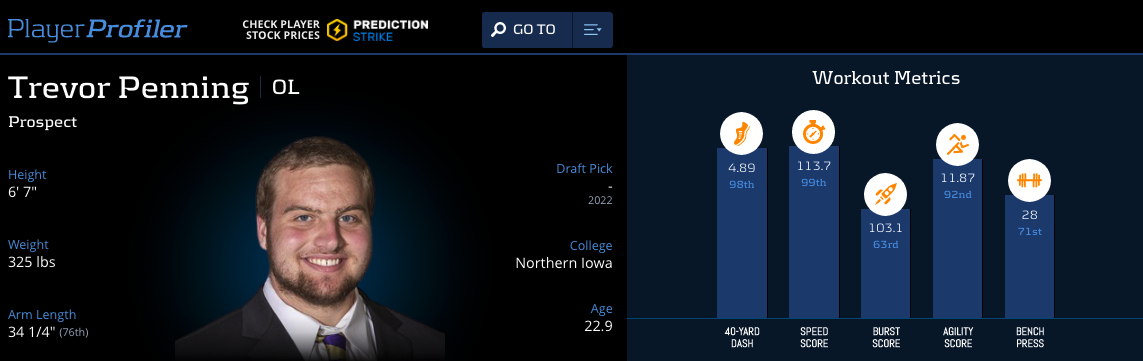
Task: Click the Trevor Penning player name heading
Action: pyautogui.click(x=128, y=88)
